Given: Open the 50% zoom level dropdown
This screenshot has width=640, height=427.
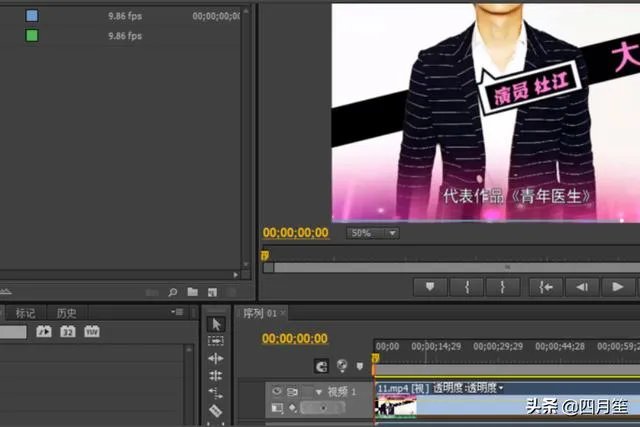Looking at the screenshot, I should point(373,233).
